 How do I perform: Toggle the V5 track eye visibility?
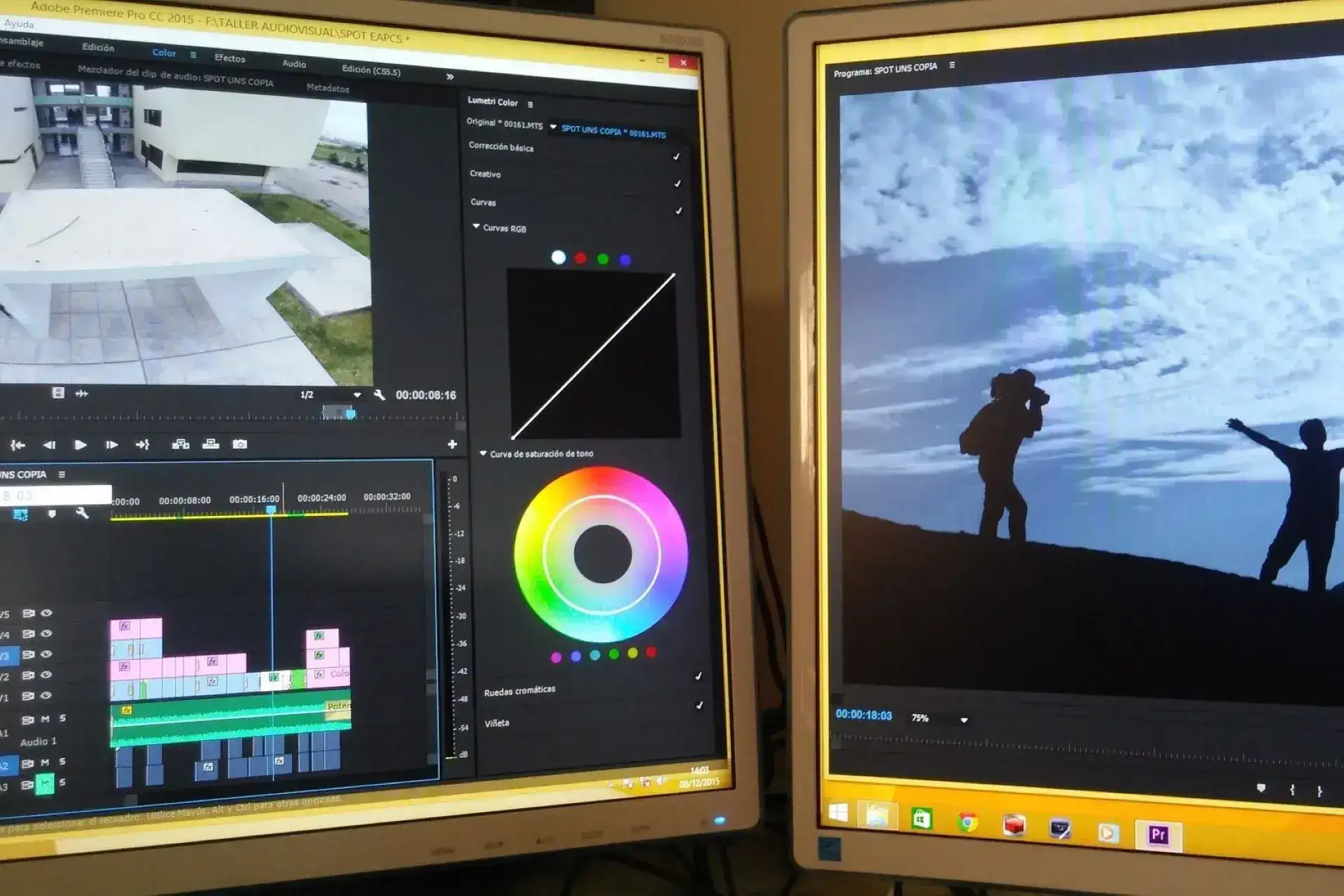(47, 613)
